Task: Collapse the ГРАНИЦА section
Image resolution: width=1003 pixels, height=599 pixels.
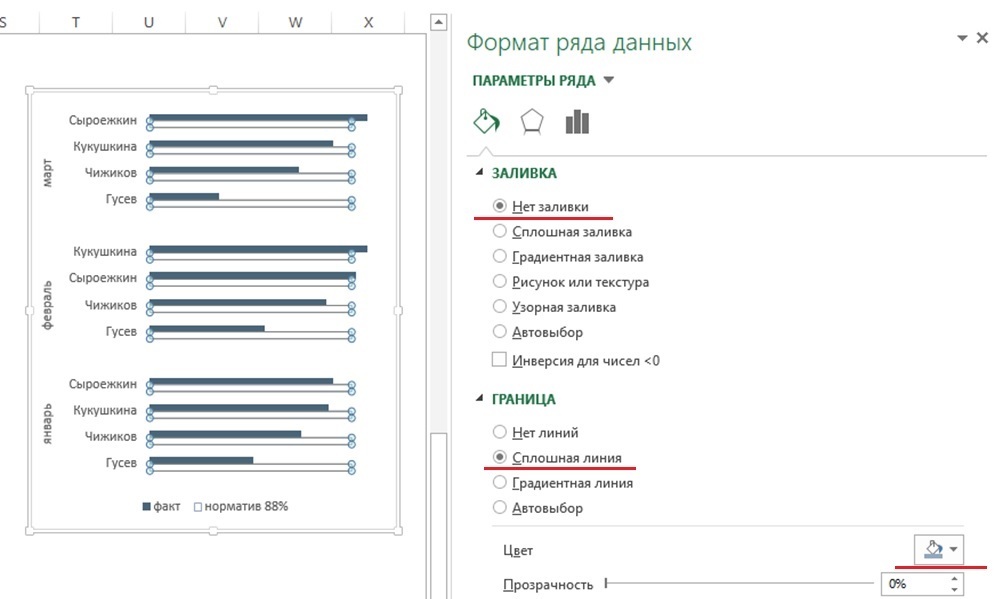Action: pos(477,399)
